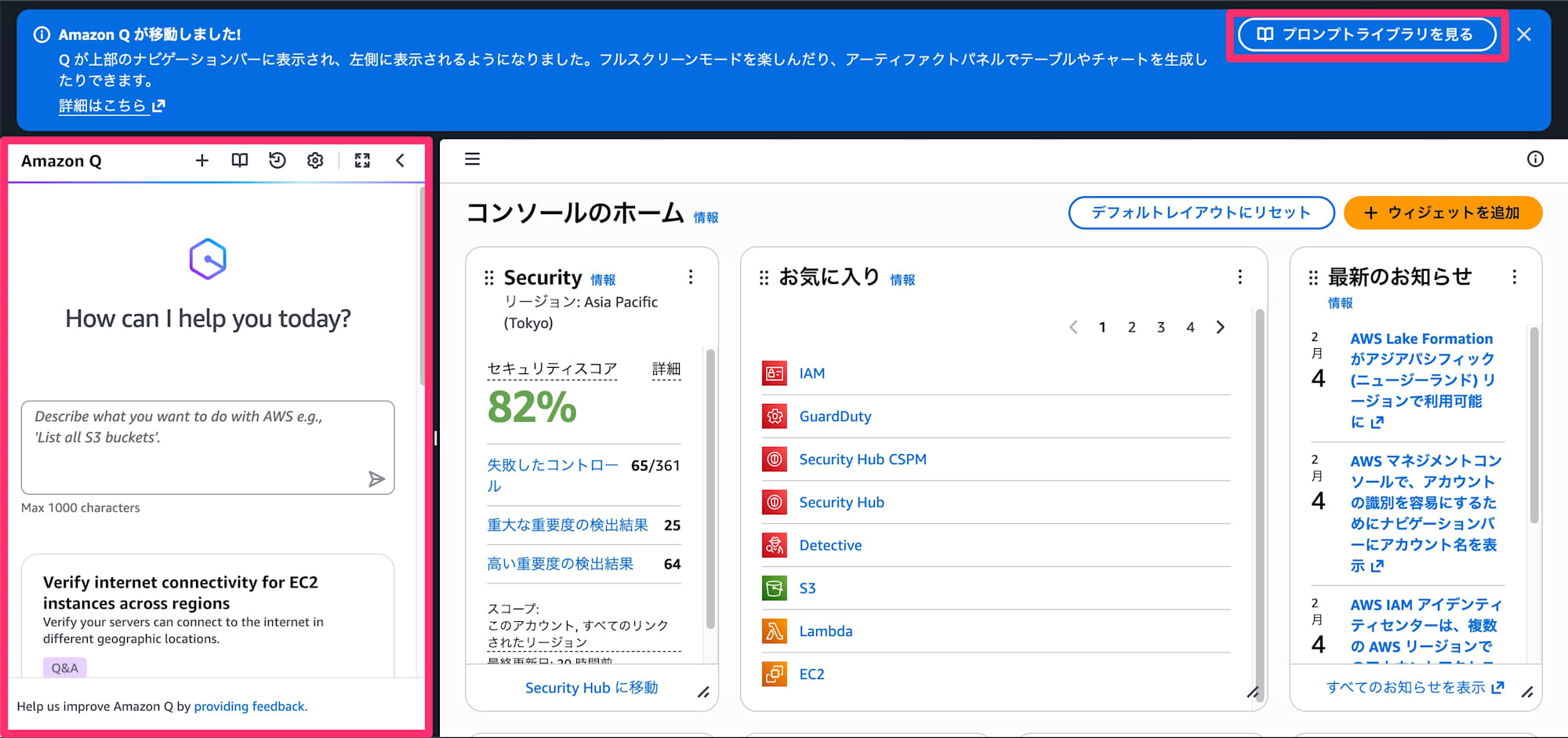Viewport: 1568px width, 738px height.
Task: Expand Amazon Q to fullscreen mode
Action: click(362, 160)
